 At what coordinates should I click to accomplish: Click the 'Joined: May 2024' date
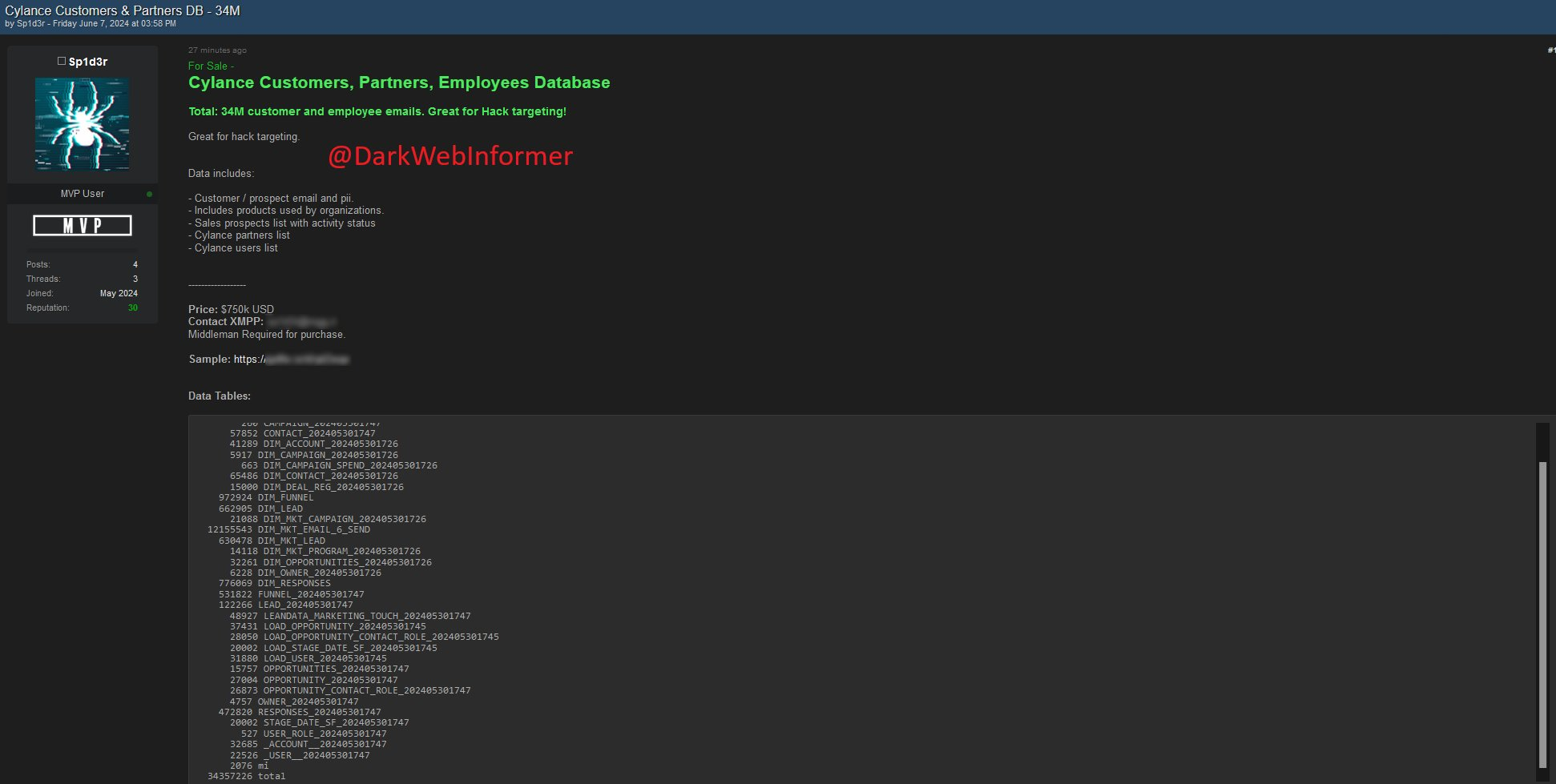pos(119,293)
